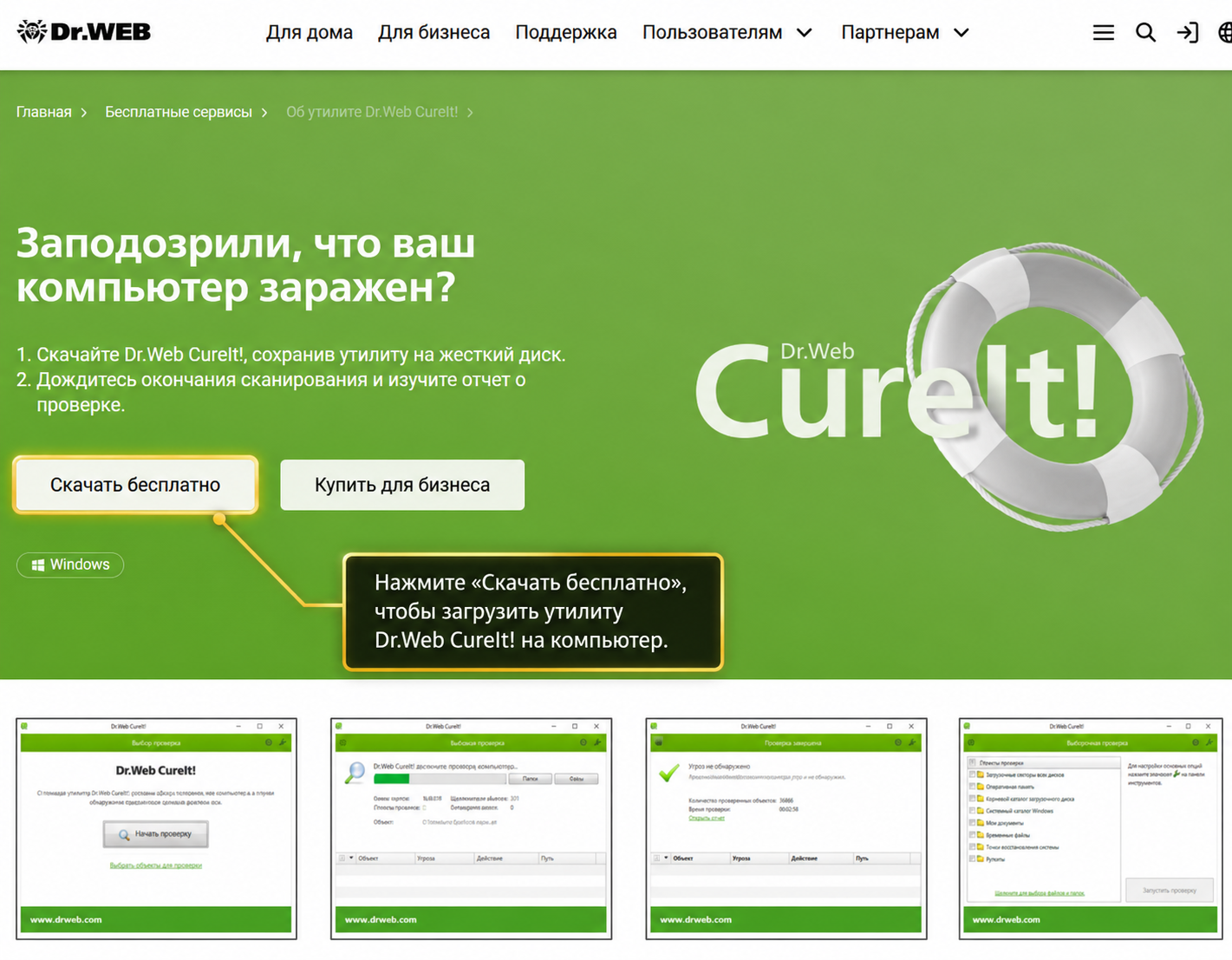
Task: Open the globe language icon
Action: (x=1224, y=33)
